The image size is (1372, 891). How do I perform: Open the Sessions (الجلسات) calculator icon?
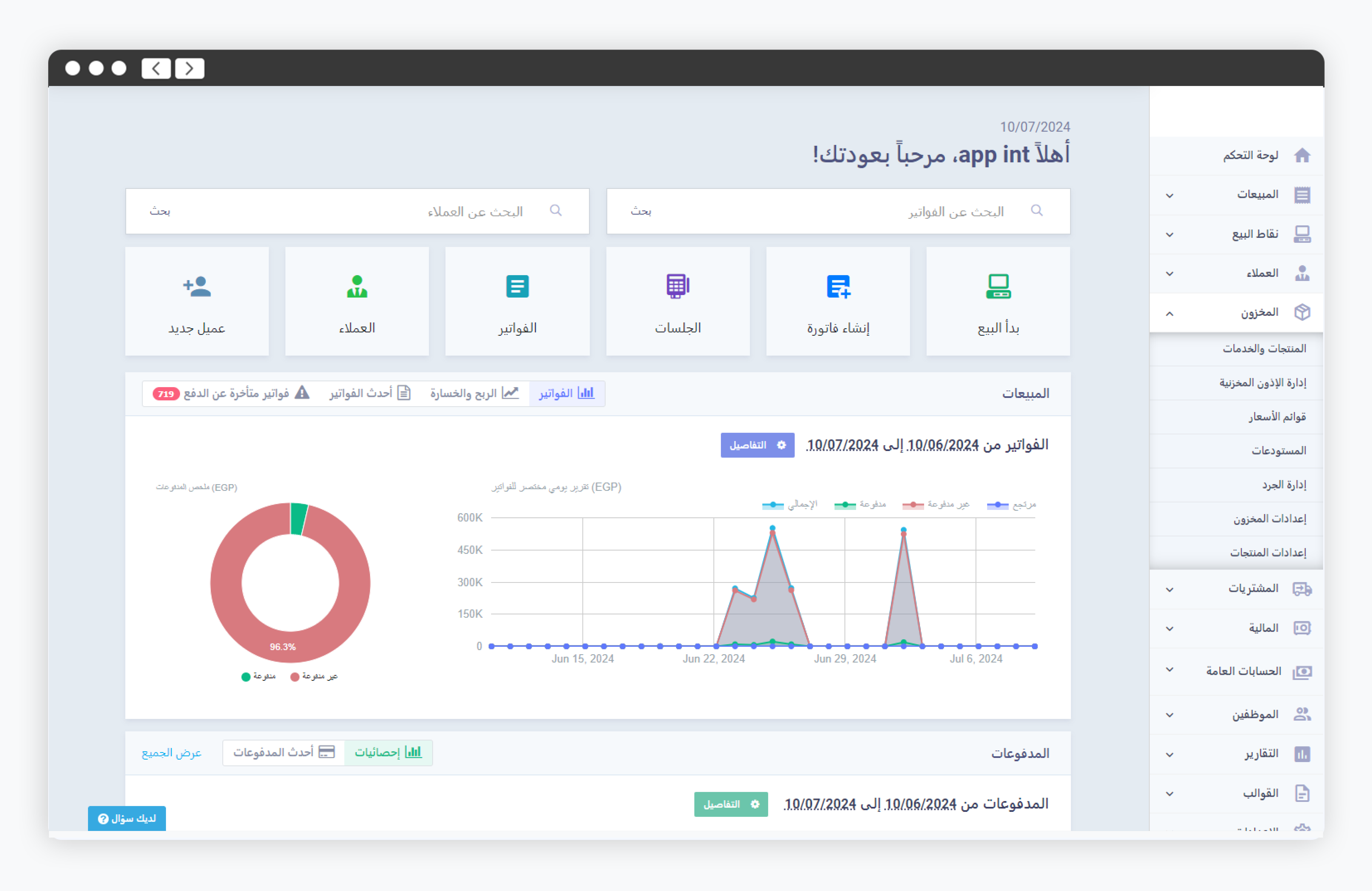[677, 286]
